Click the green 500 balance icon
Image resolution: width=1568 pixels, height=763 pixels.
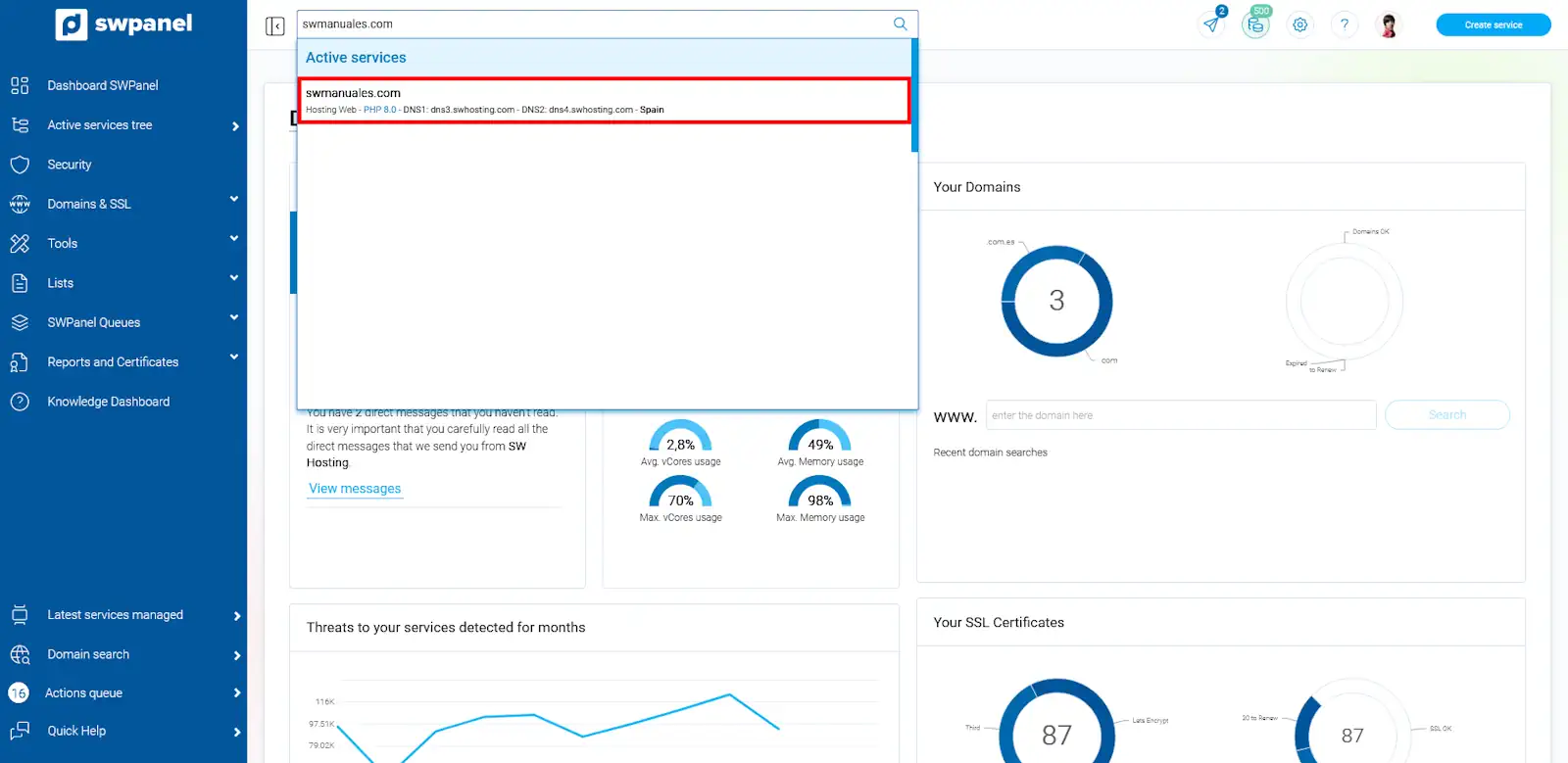[x=1255, y=24]
